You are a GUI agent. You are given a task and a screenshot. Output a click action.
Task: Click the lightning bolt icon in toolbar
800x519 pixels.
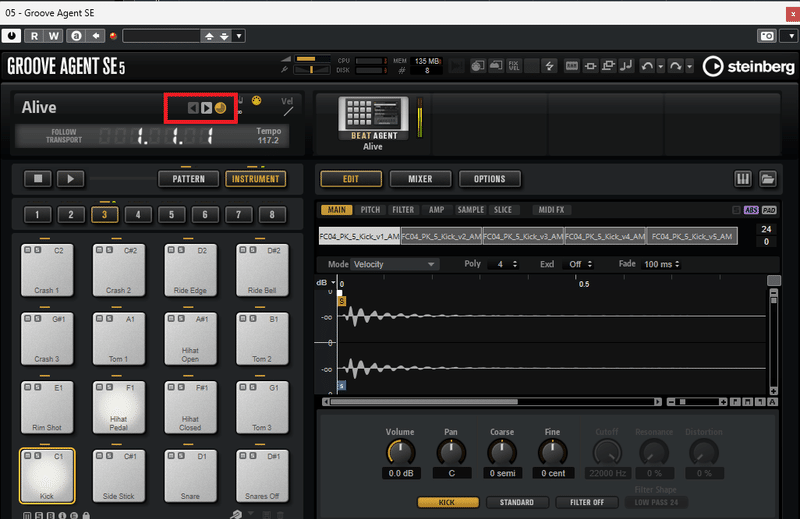coord(549,66)
